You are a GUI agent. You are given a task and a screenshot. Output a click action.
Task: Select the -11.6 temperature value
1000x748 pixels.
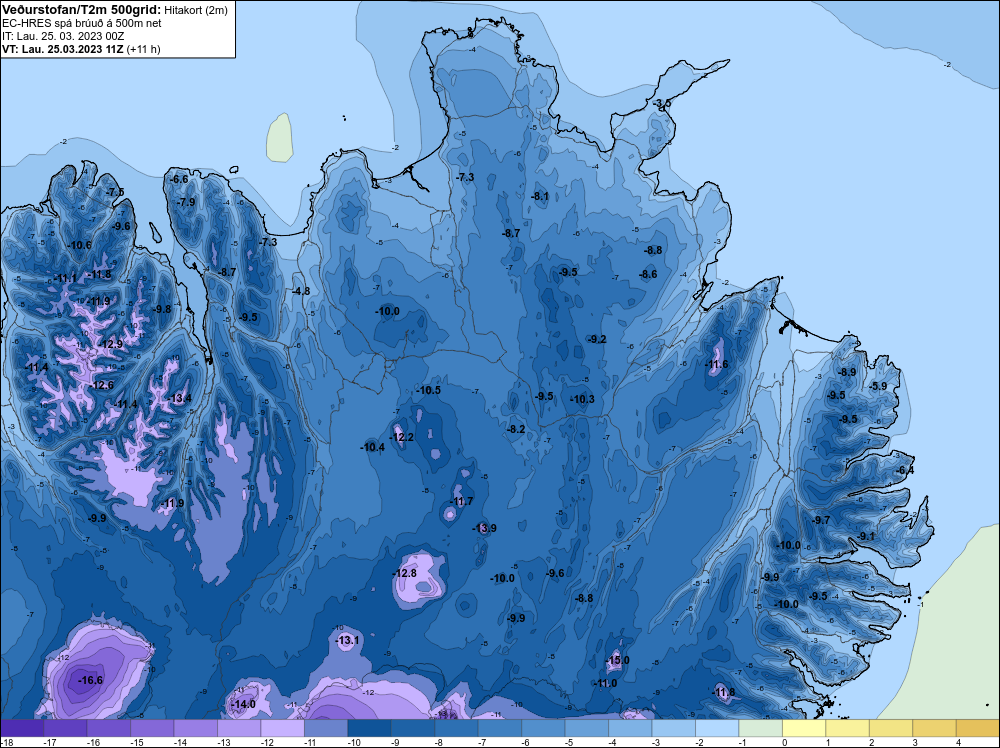716,365
